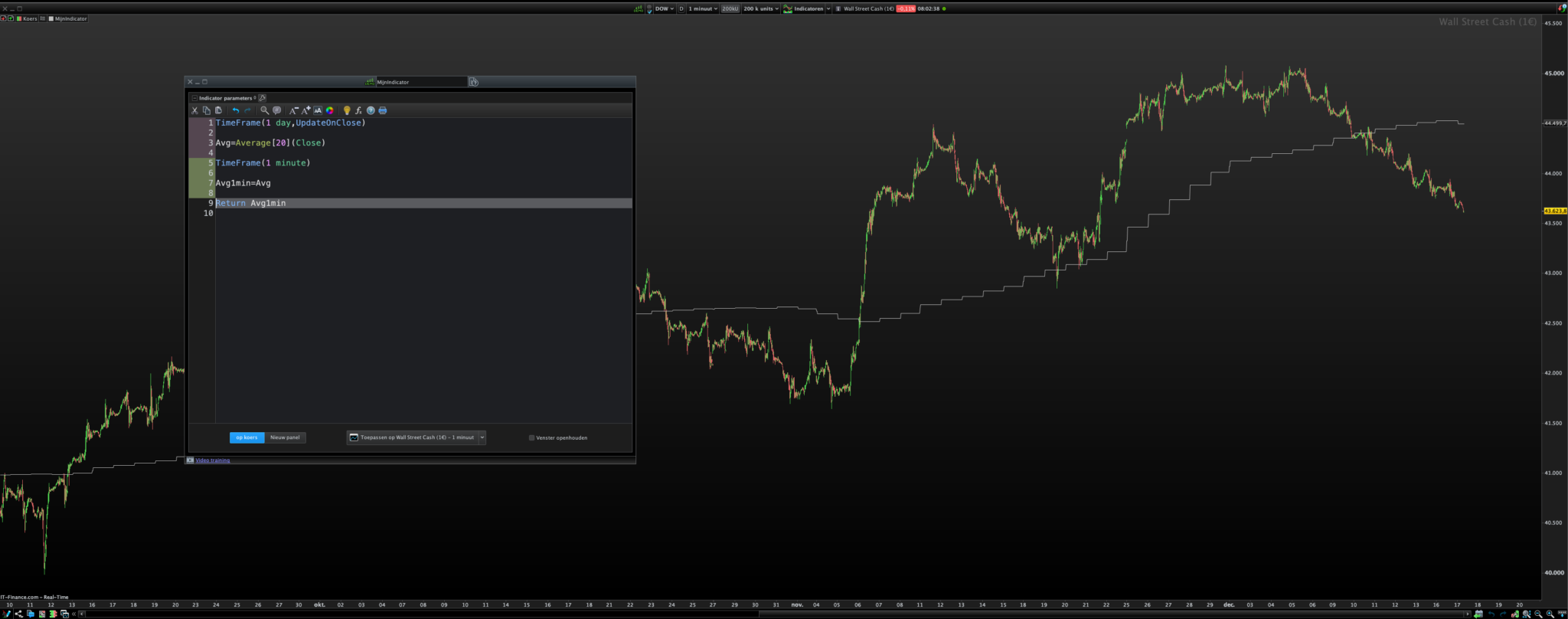Click the AA text toggle in editor toolbar
The image size is (1568, 619).
click(318, 110)
